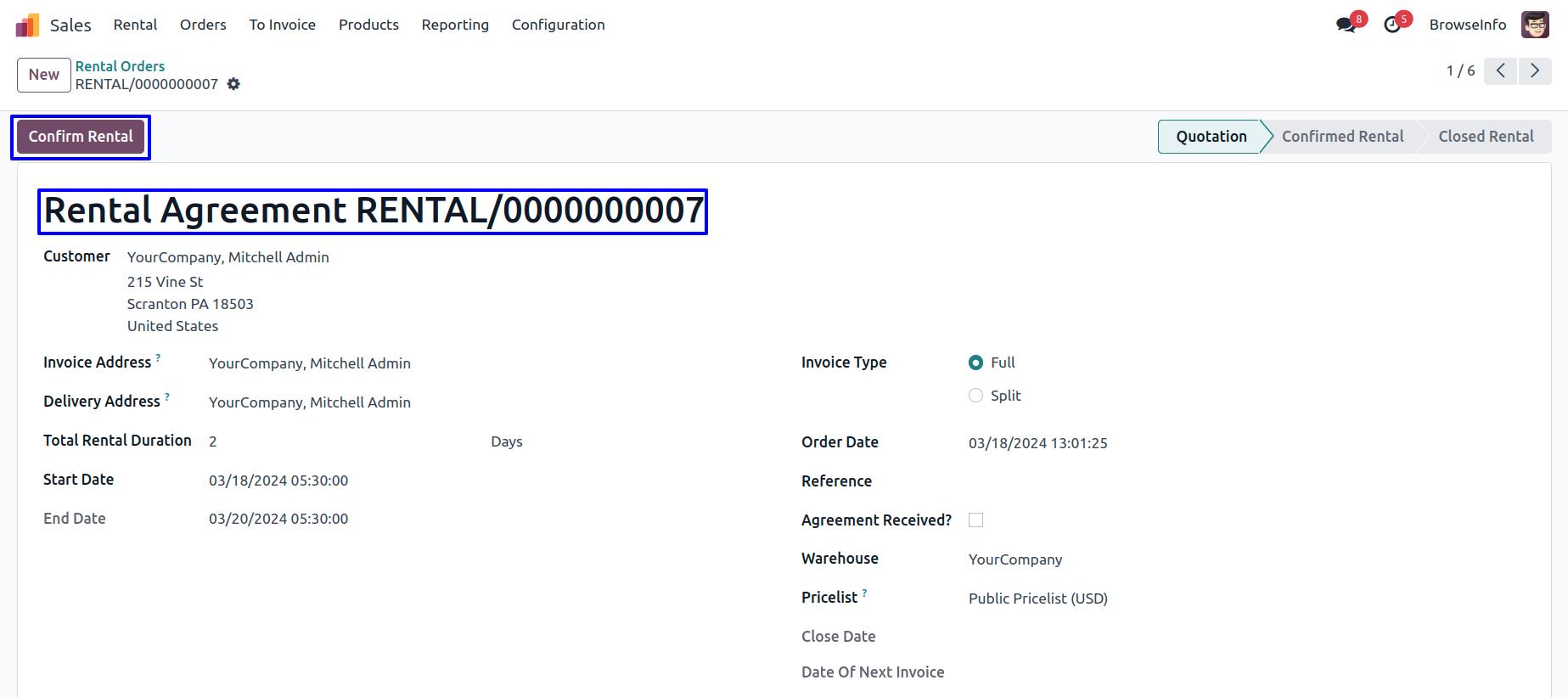Click the Sales app logo icon

tap(27, 25)
